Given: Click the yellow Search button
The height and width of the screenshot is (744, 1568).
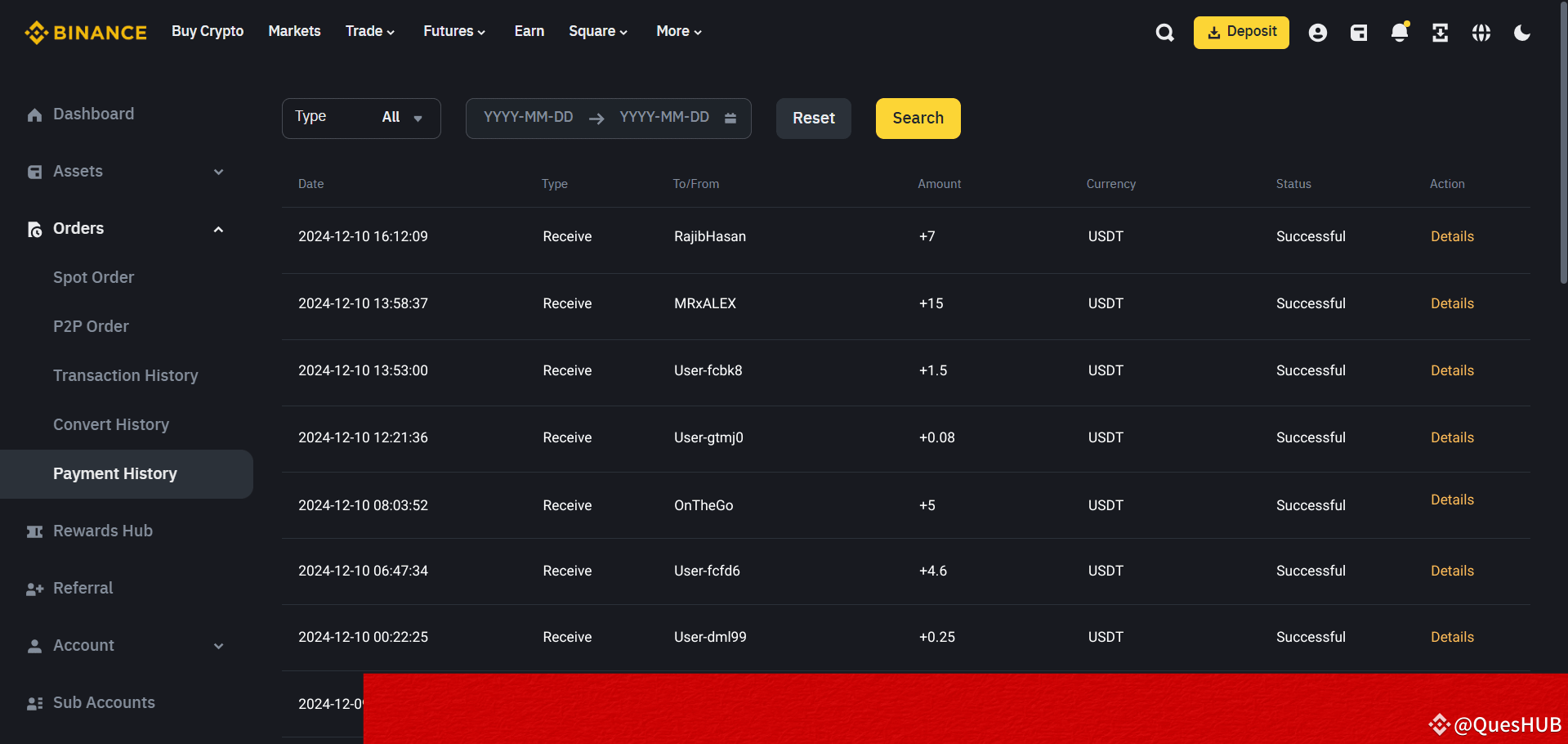Looking at the screenshot, I should [918, 119].
